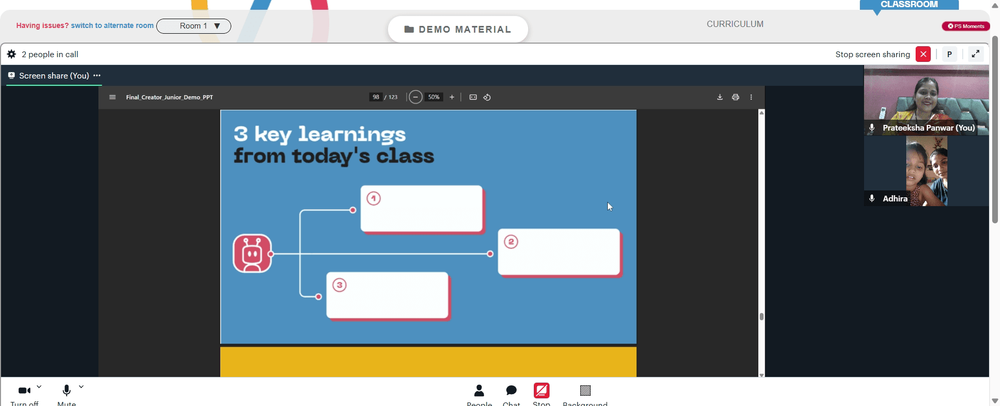This screenshot has width=1000, height=406.
Task: Expand microphone options chevron
Action: coord(81,387)
